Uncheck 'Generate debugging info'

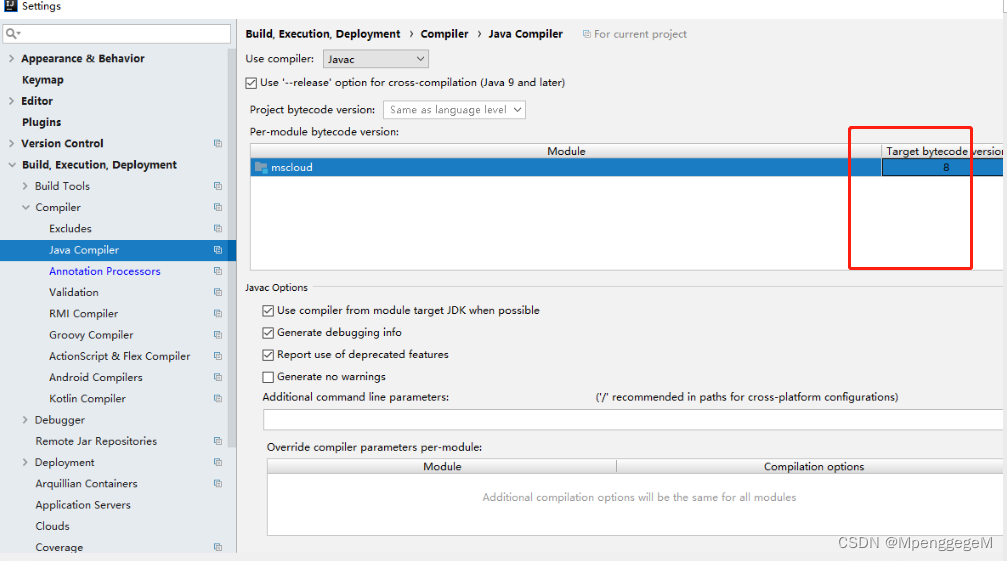(x=268, y=332)
